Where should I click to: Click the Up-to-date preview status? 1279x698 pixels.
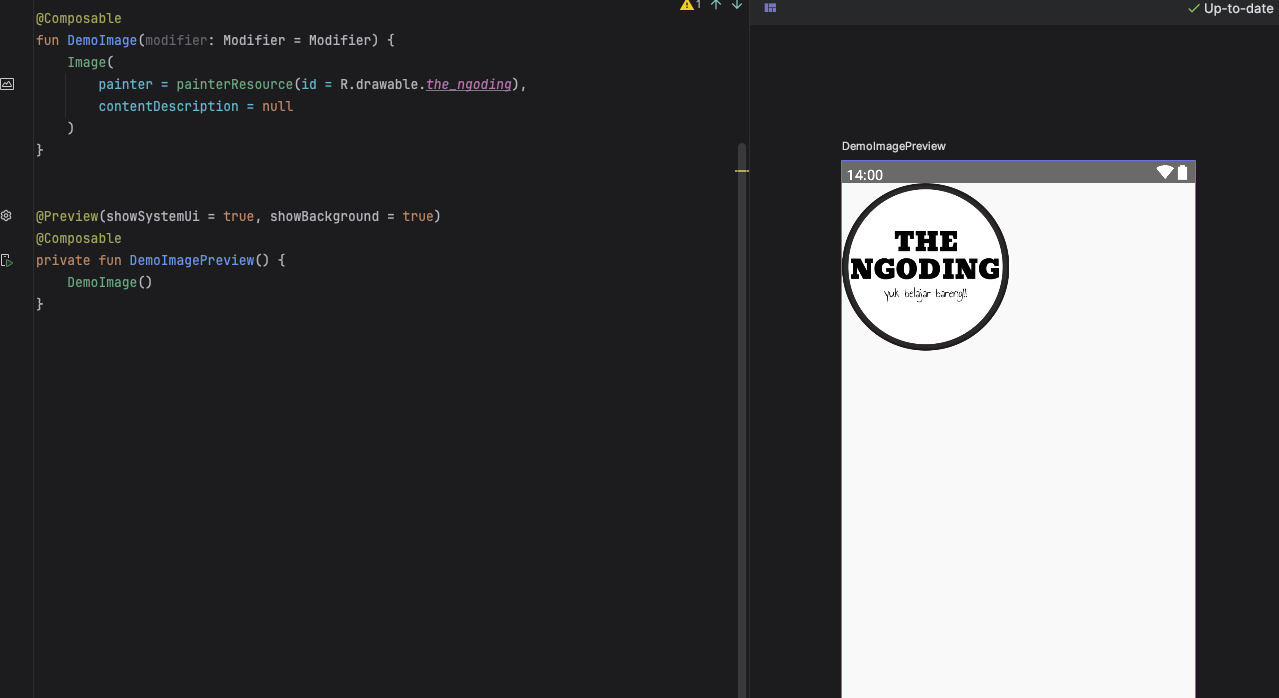click(x=1231, y=8)
